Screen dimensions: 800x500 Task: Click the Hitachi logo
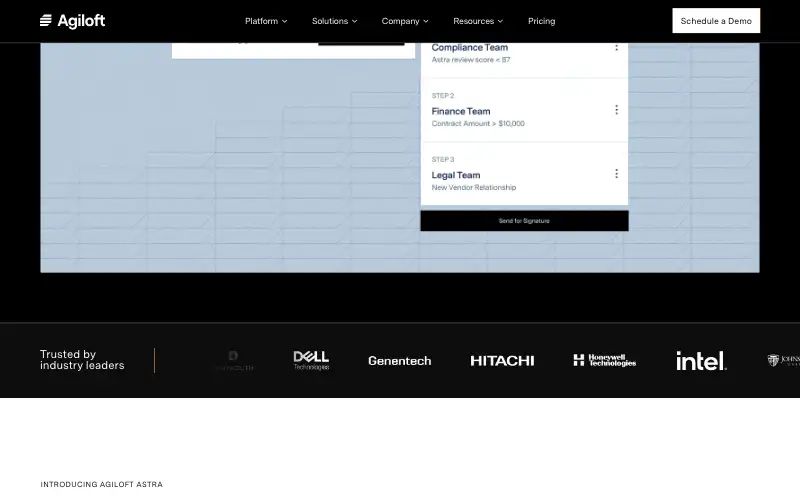502,361
